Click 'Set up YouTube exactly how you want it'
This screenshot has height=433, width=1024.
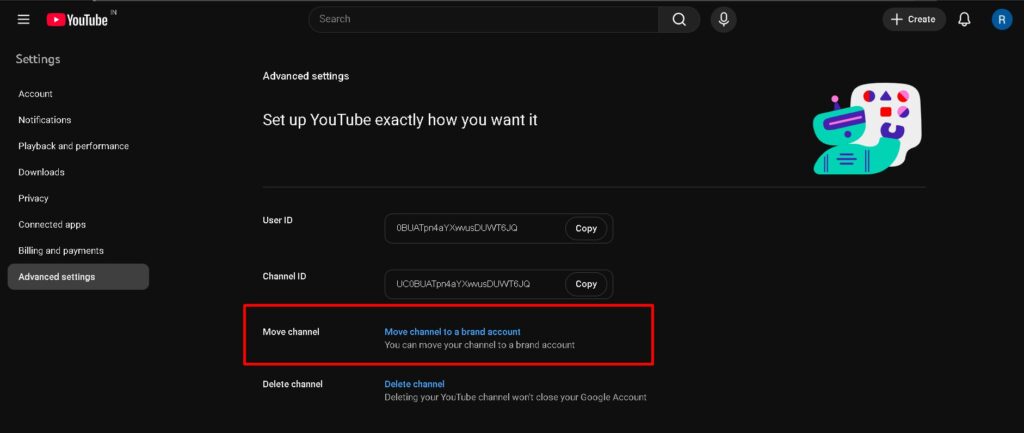point(400,120)
